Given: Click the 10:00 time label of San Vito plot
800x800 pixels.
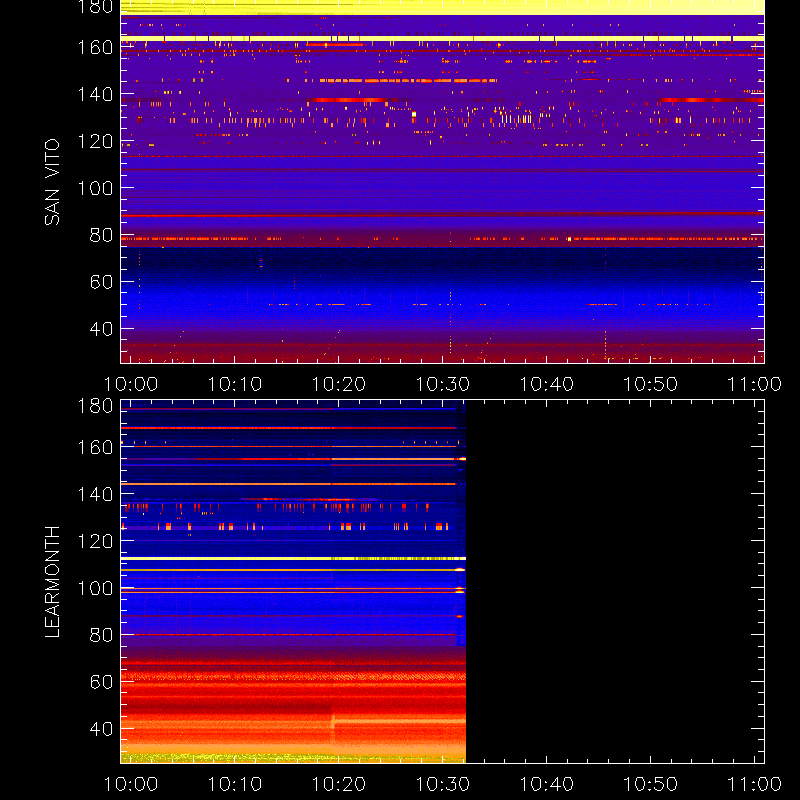Looking at the screenshot, I should point(131,384).
